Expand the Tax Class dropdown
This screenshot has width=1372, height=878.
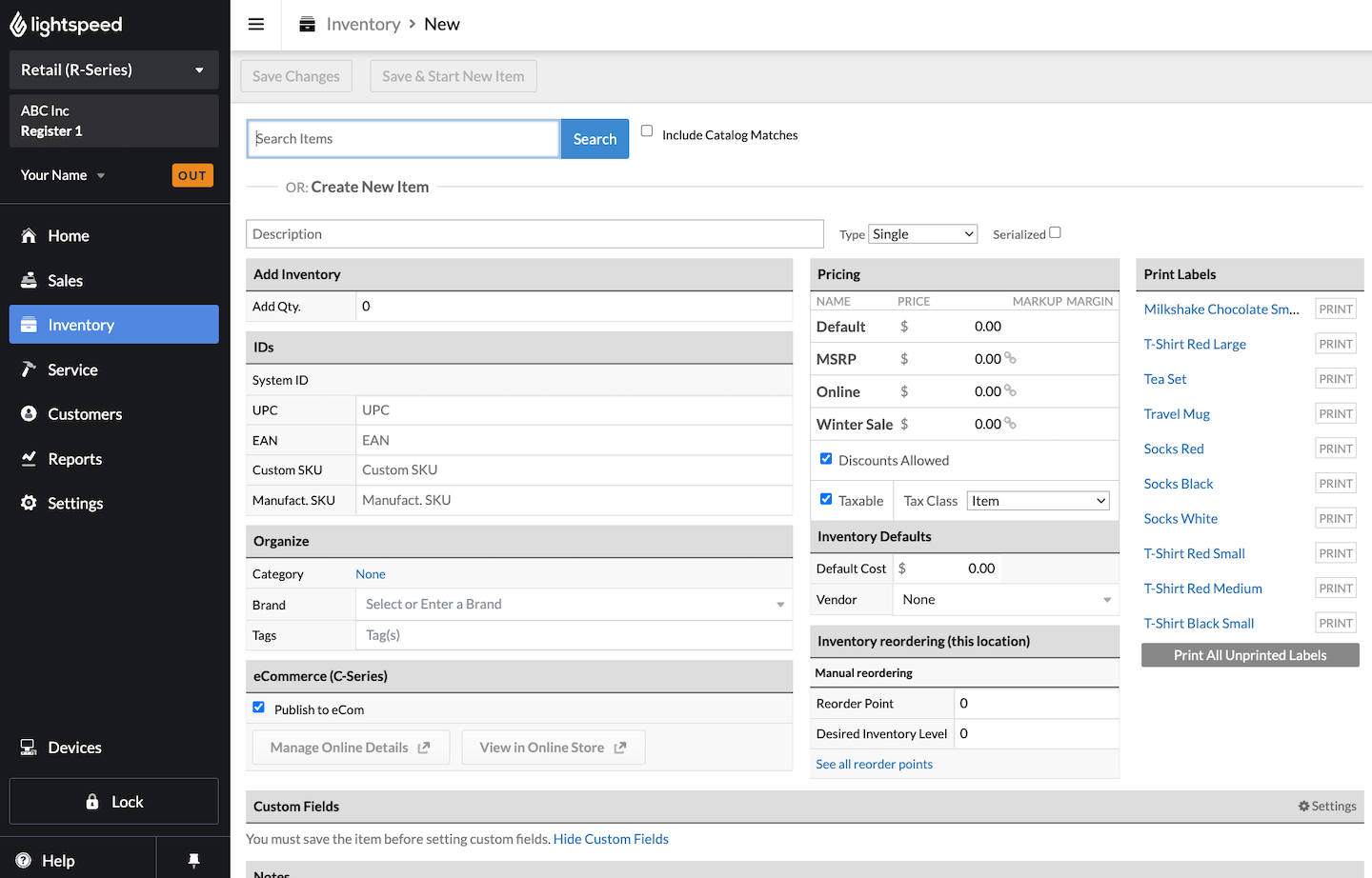click(1038, 501)
